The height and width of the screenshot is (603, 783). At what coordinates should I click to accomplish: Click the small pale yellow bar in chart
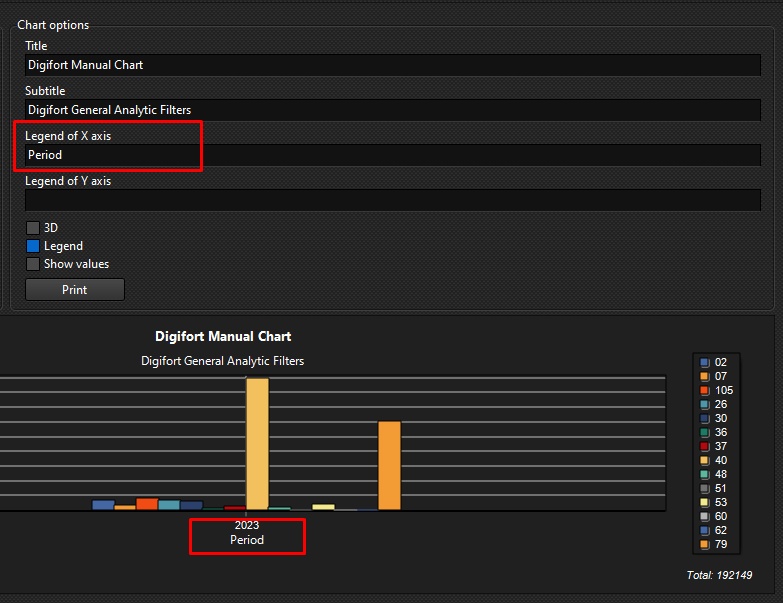323,507
